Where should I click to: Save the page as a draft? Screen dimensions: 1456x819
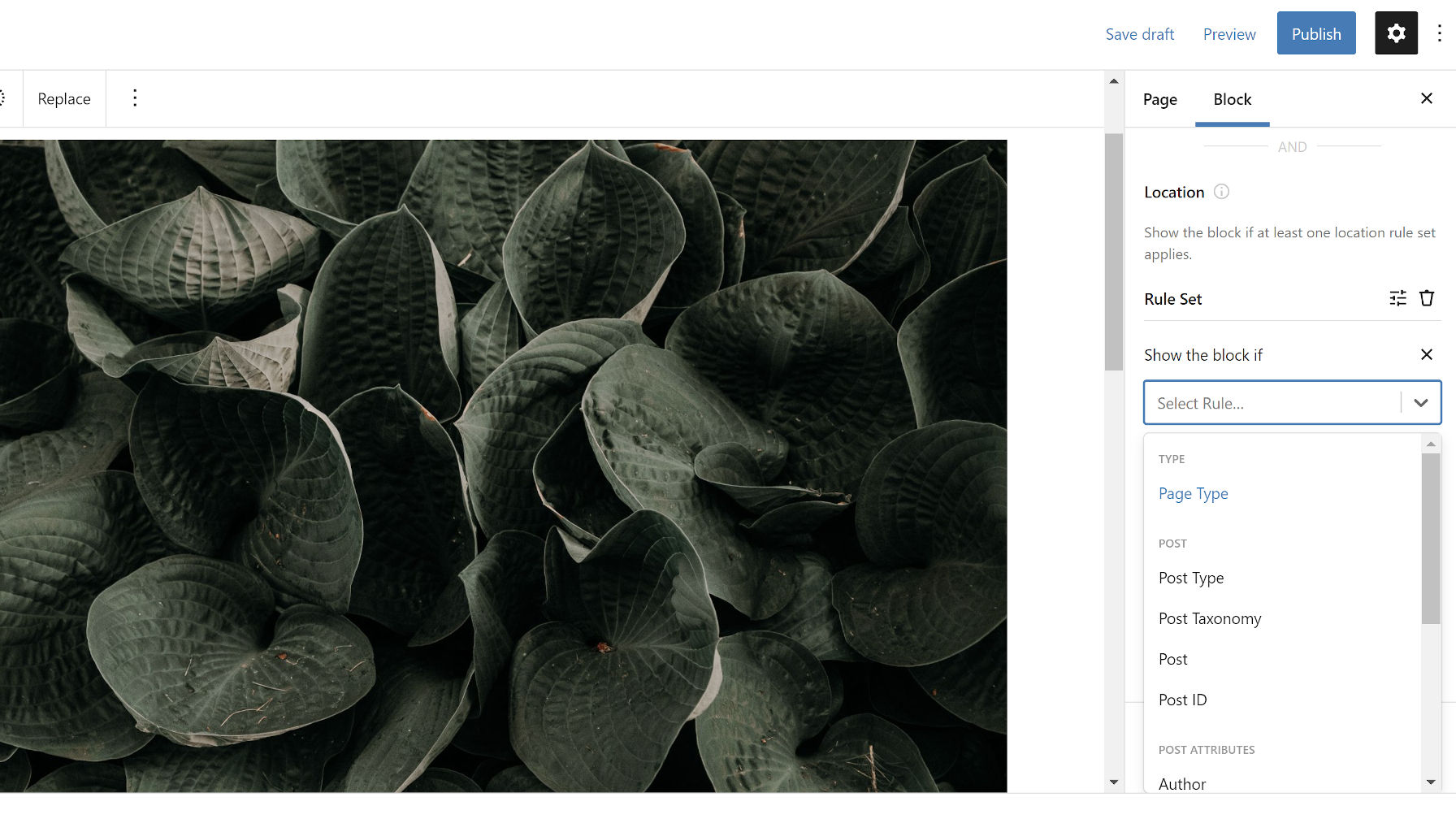pos(1139,33)
